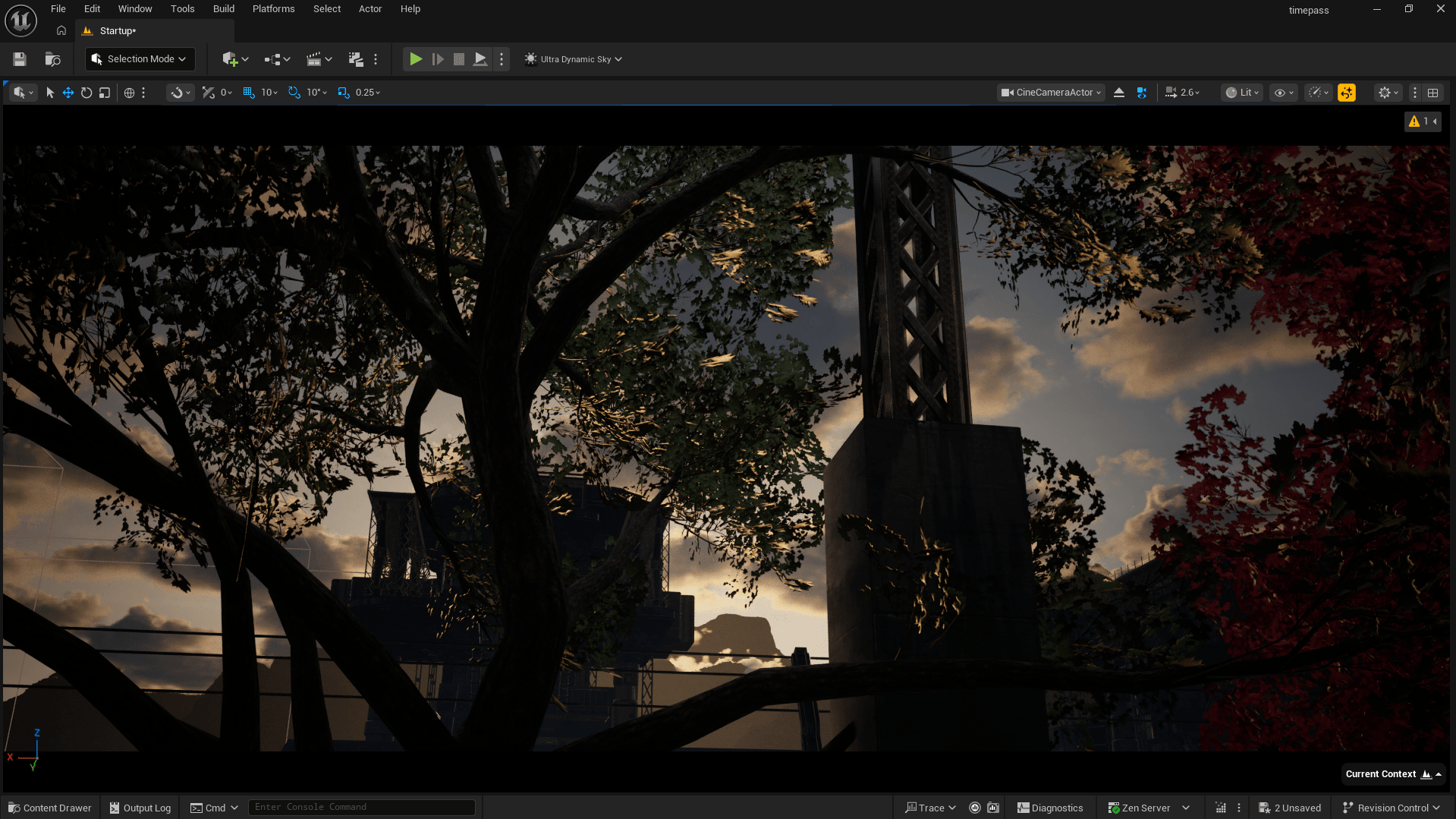Select the Translate move tool
This screenshot has height=819, width=1456.
click(x=68, y=93)
